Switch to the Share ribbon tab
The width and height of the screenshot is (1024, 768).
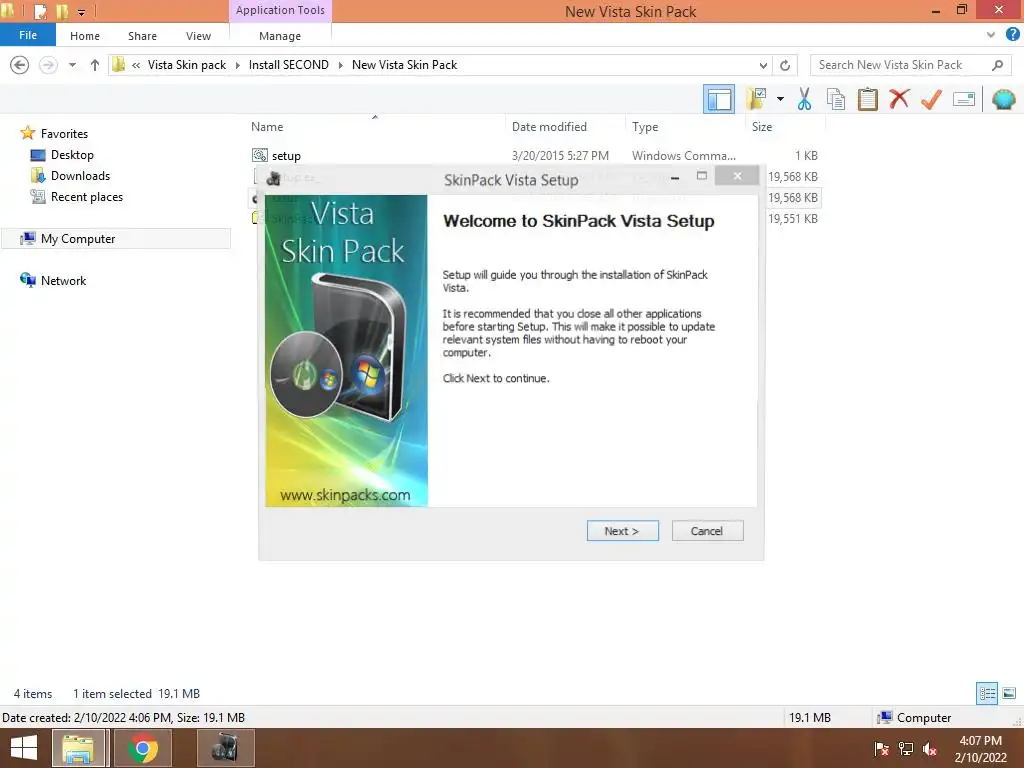click(142, 36)
